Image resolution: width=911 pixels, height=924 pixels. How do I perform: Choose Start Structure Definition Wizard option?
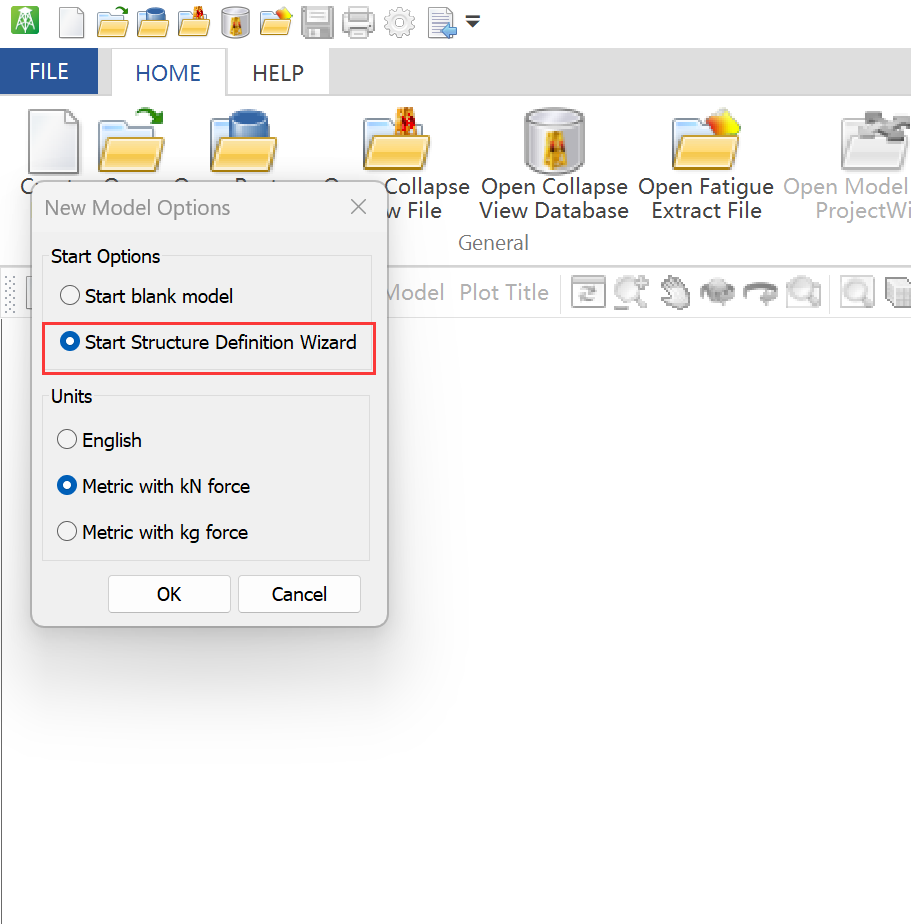[x=69, y=342]
